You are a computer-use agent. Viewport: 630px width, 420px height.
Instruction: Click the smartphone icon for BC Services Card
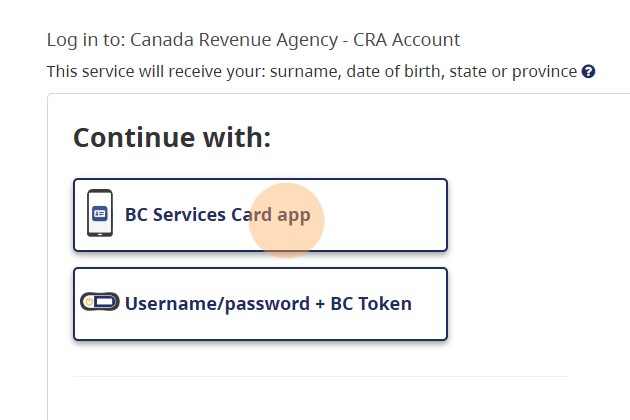click(100, 214)
